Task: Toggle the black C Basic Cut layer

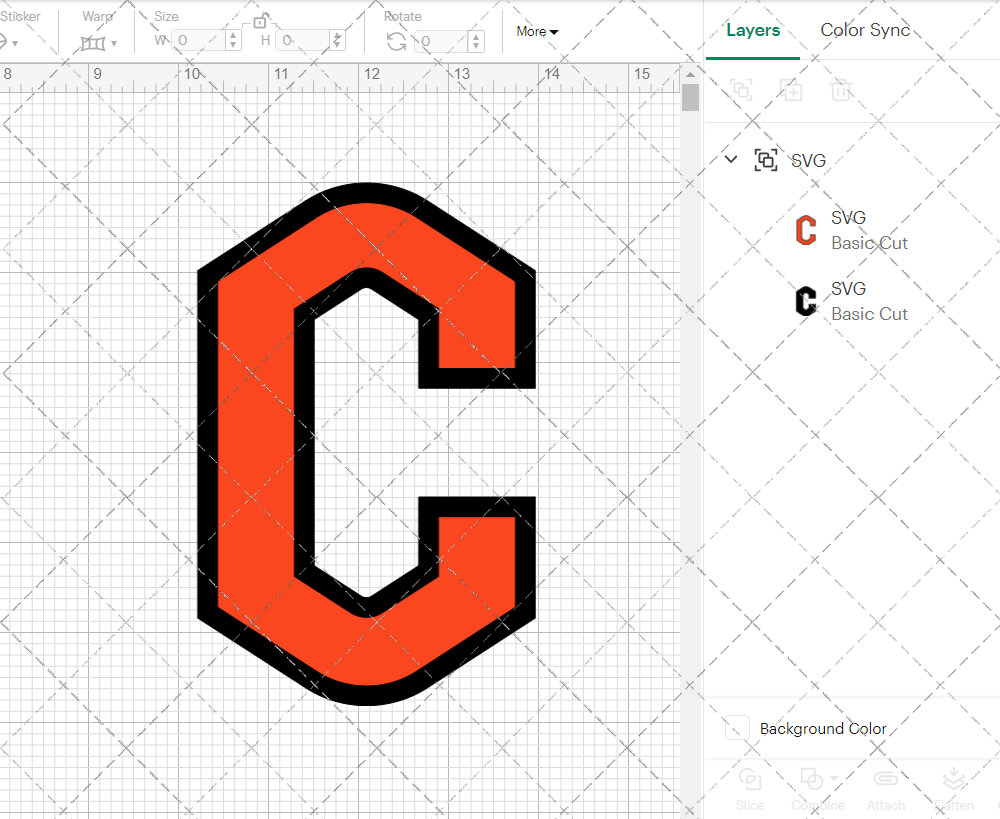Action: pos(806,301)
